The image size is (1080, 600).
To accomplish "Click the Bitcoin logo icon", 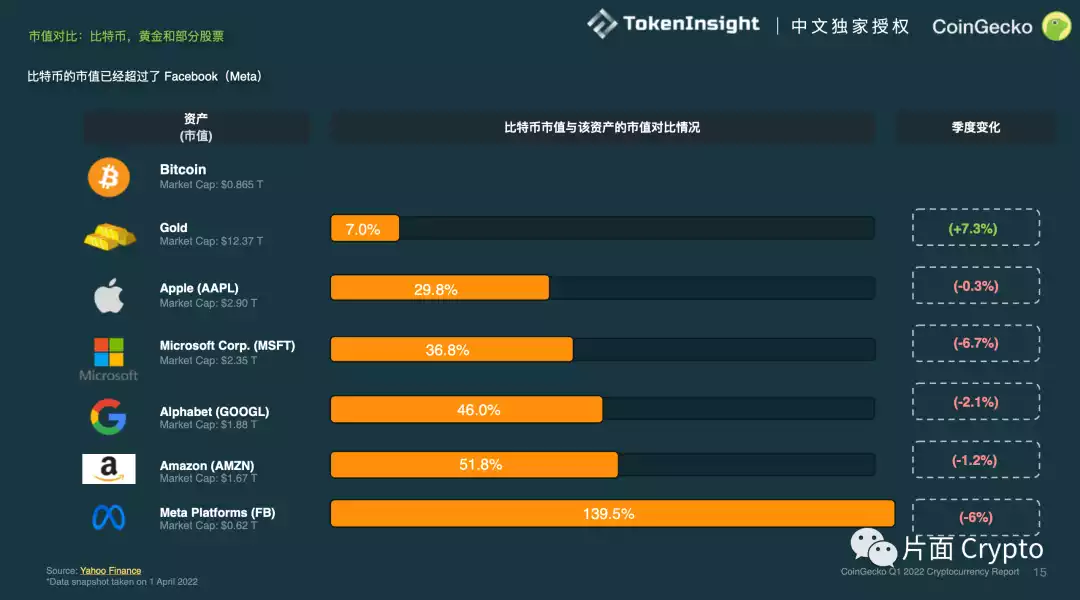I will point(109,178).
